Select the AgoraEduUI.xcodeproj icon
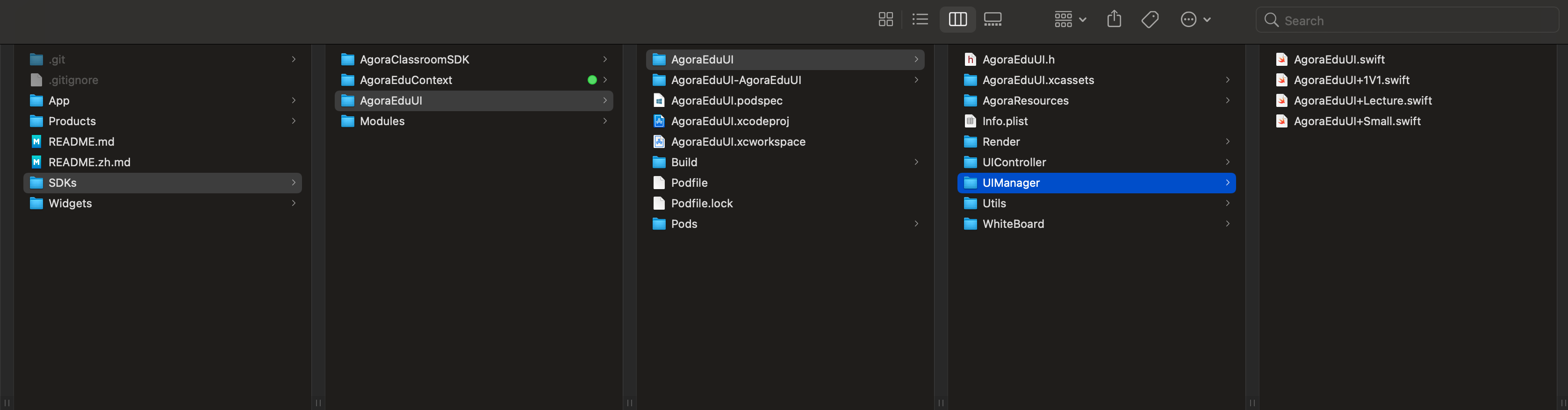The height and width of the screenshot is (410, 1568). point(659,121)
